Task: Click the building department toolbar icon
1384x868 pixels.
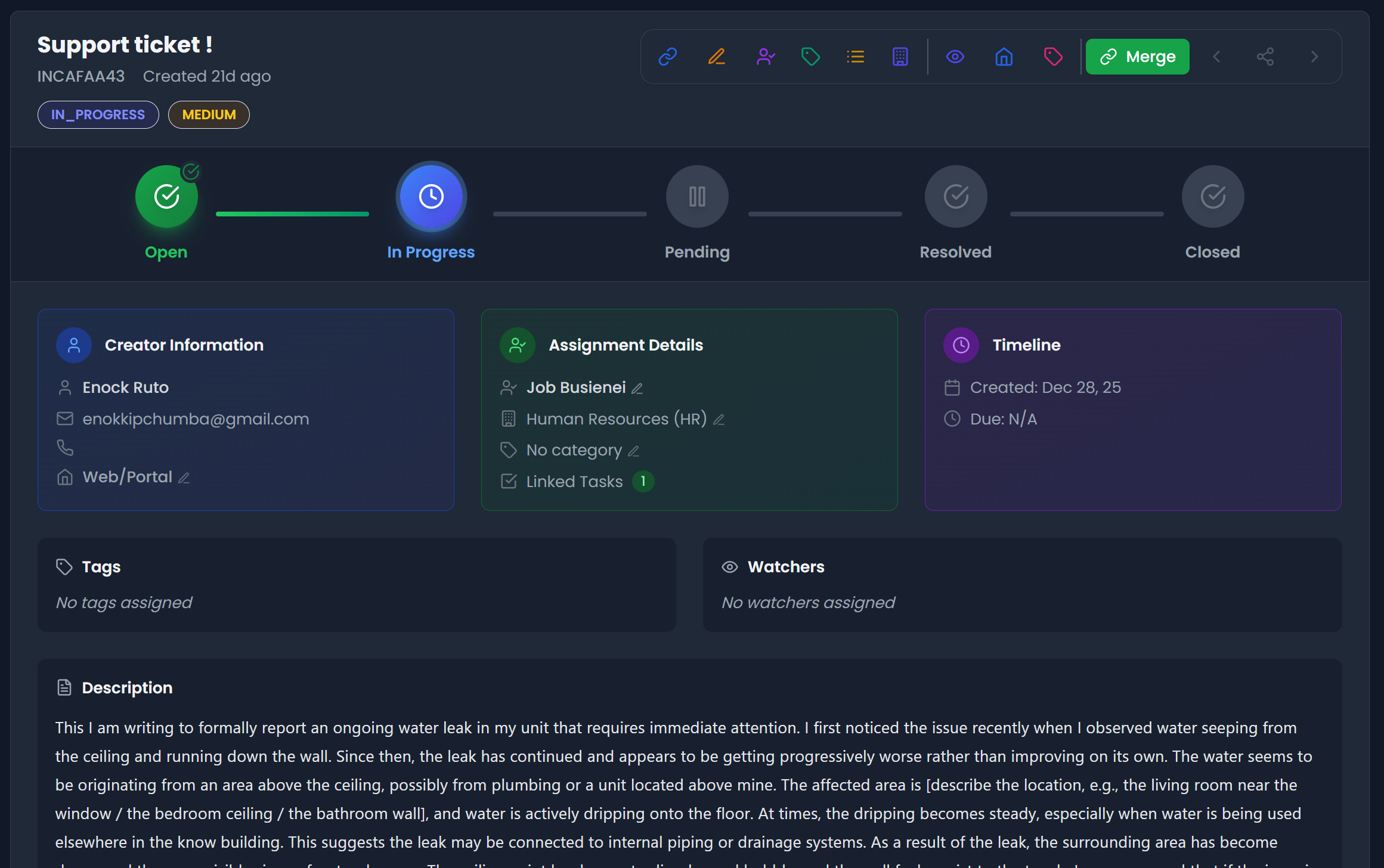Action: tap(900, 57)
